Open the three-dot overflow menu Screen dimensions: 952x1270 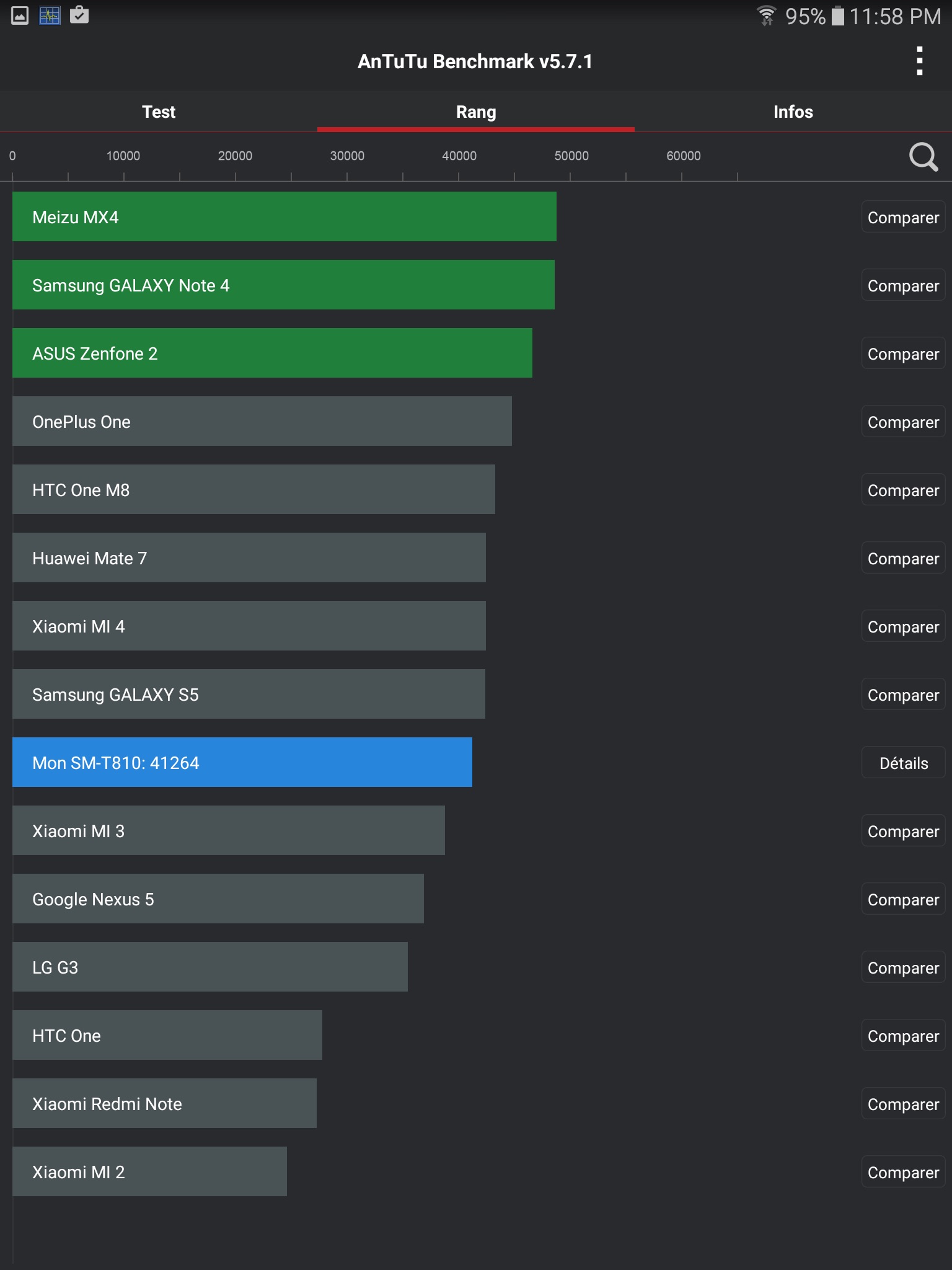[x=920, y=61]
